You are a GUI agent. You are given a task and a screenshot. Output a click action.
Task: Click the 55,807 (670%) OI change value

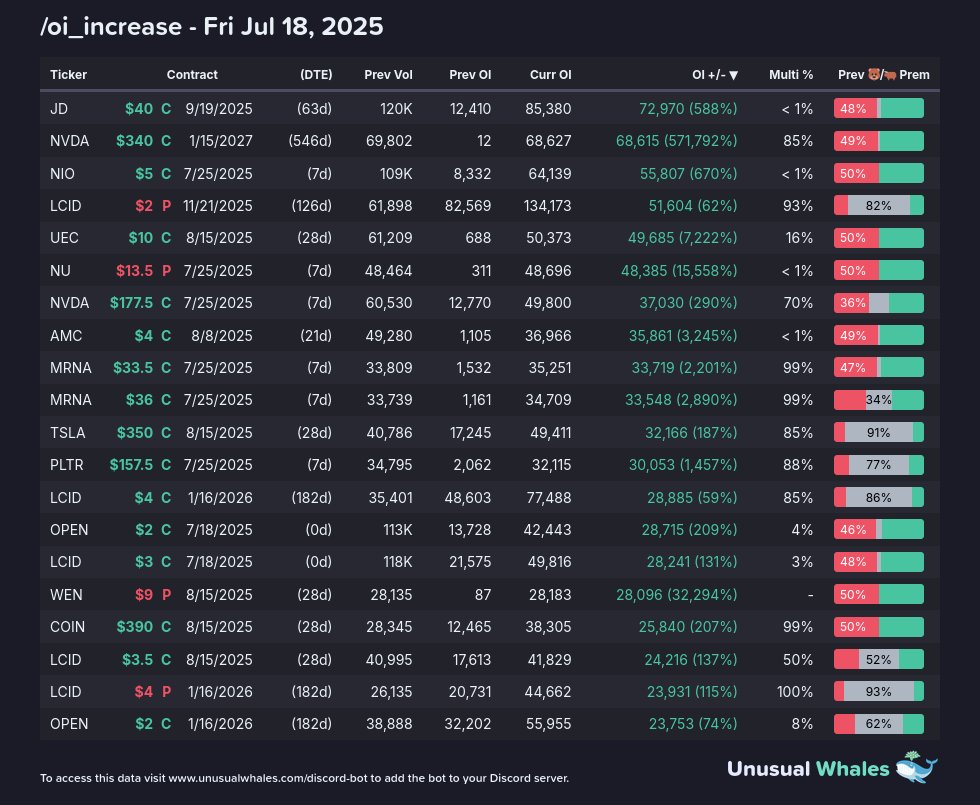pyautogui.click(x=689, y=173)
